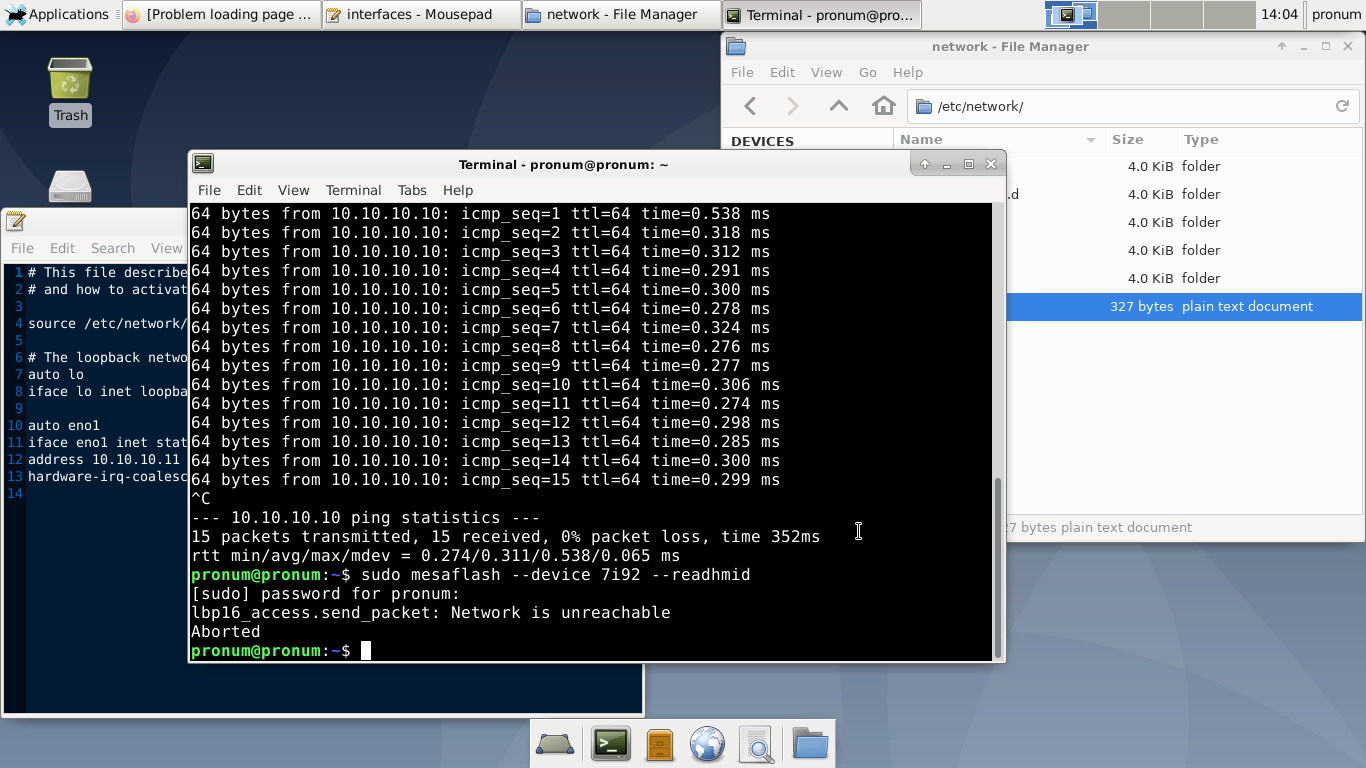Viewport: 1366px width, 768px height.
Task: Launch terminal emulator from bottom dock
Action: pyautogui.click(x=610, y=744)
